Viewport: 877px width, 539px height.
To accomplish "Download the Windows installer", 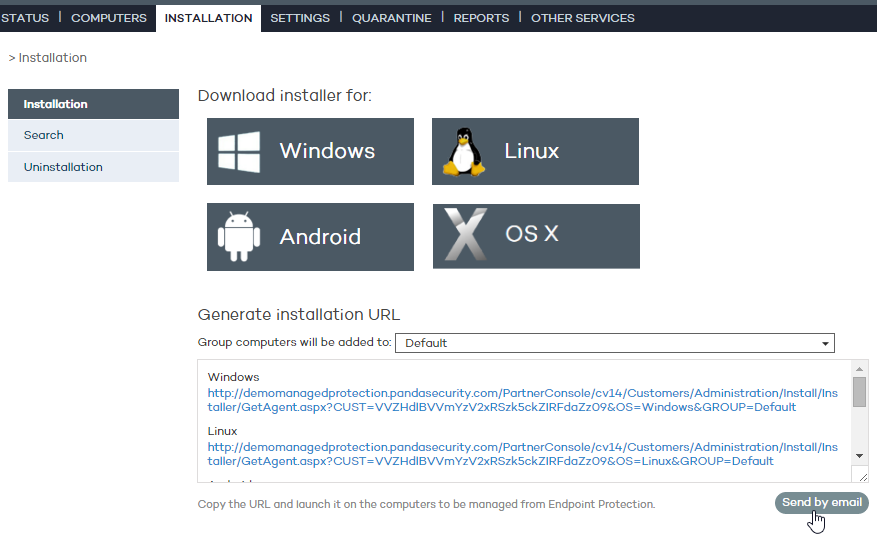I will click(310, 152).
